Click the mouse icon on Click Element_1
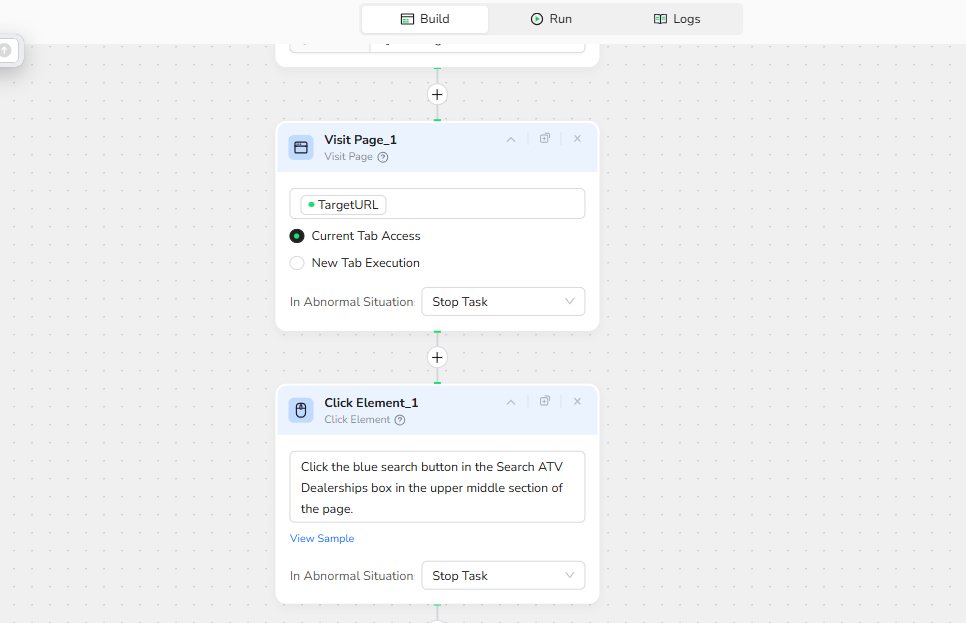The image size is (966, 623). (301, 410)
